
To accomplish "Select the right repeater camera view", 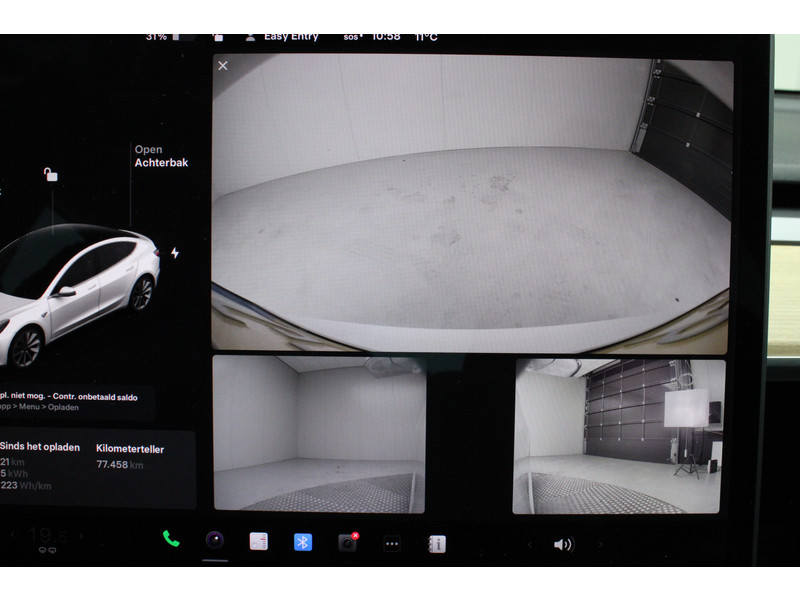I will (x=618, y=436).
